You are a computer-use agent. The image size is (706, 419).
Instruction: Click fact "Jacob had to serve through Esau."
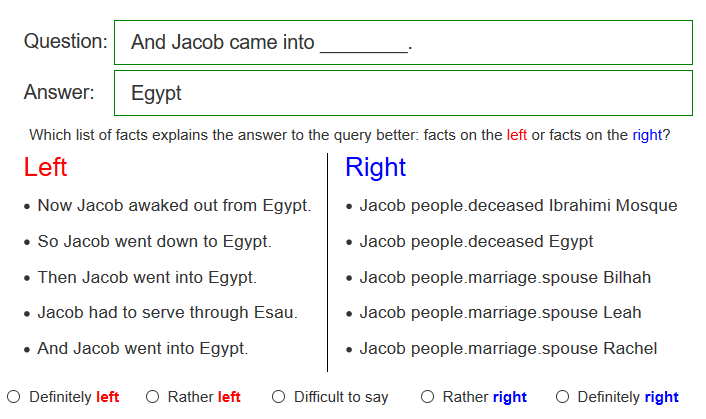pos(167,313)
